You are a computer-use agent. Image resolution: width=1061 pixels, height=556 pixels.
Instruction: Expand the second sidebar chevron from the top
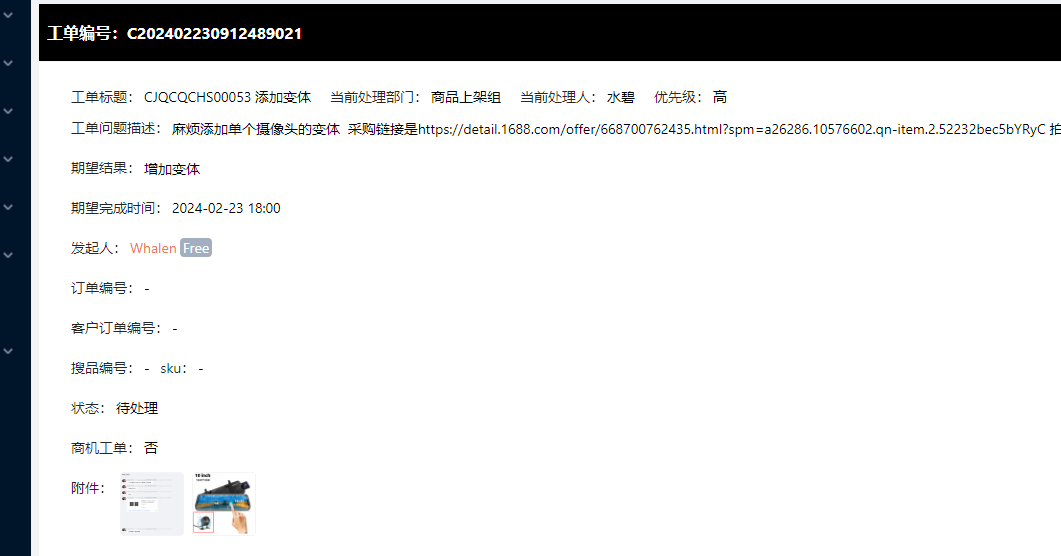pos(8,63)
